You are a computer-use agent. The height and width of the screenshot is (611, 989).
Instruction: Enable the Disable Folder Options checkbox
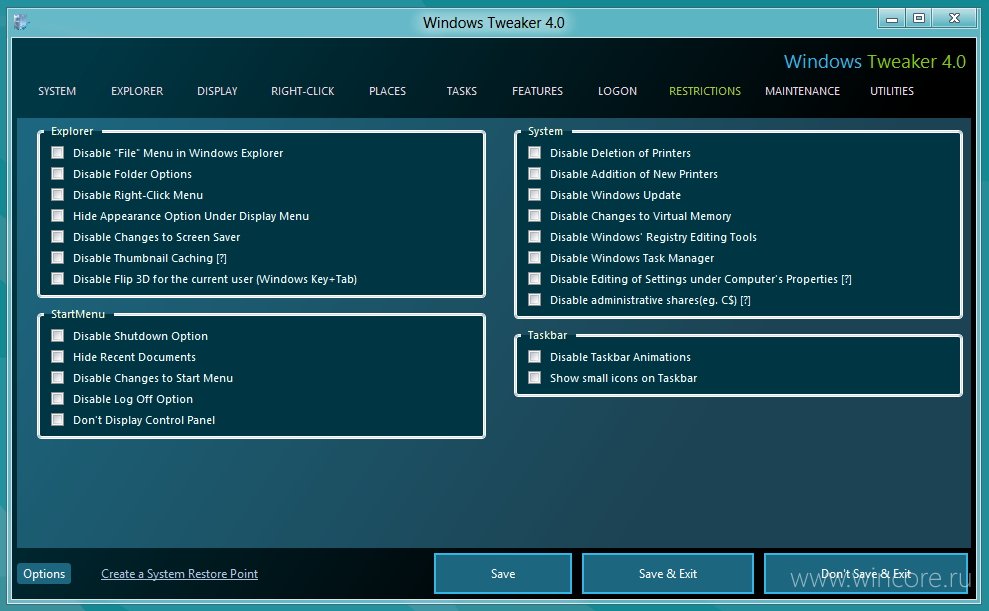tap(57, 173)
